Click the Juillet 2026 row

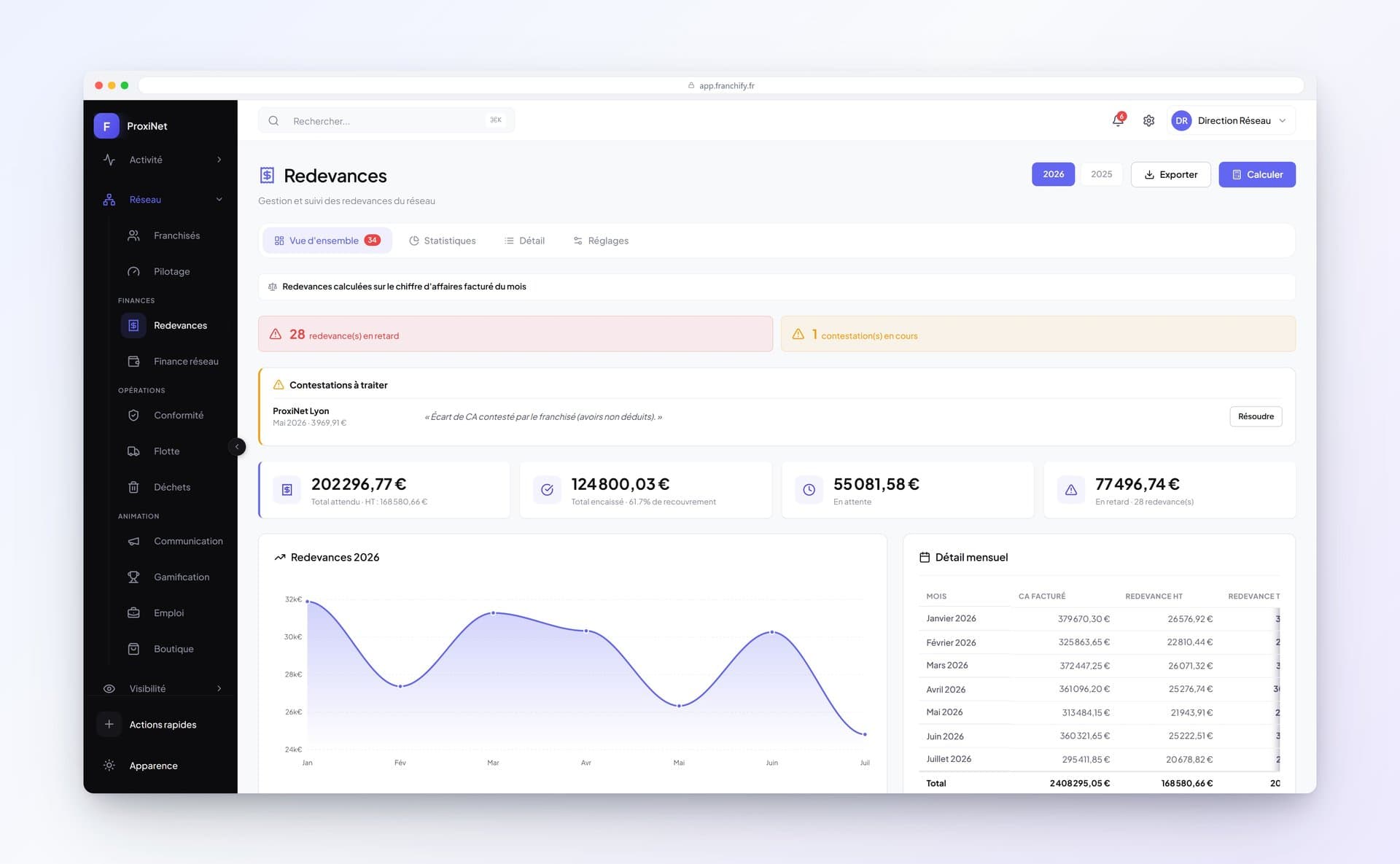pyautogui.click(x=1099, y=759)
